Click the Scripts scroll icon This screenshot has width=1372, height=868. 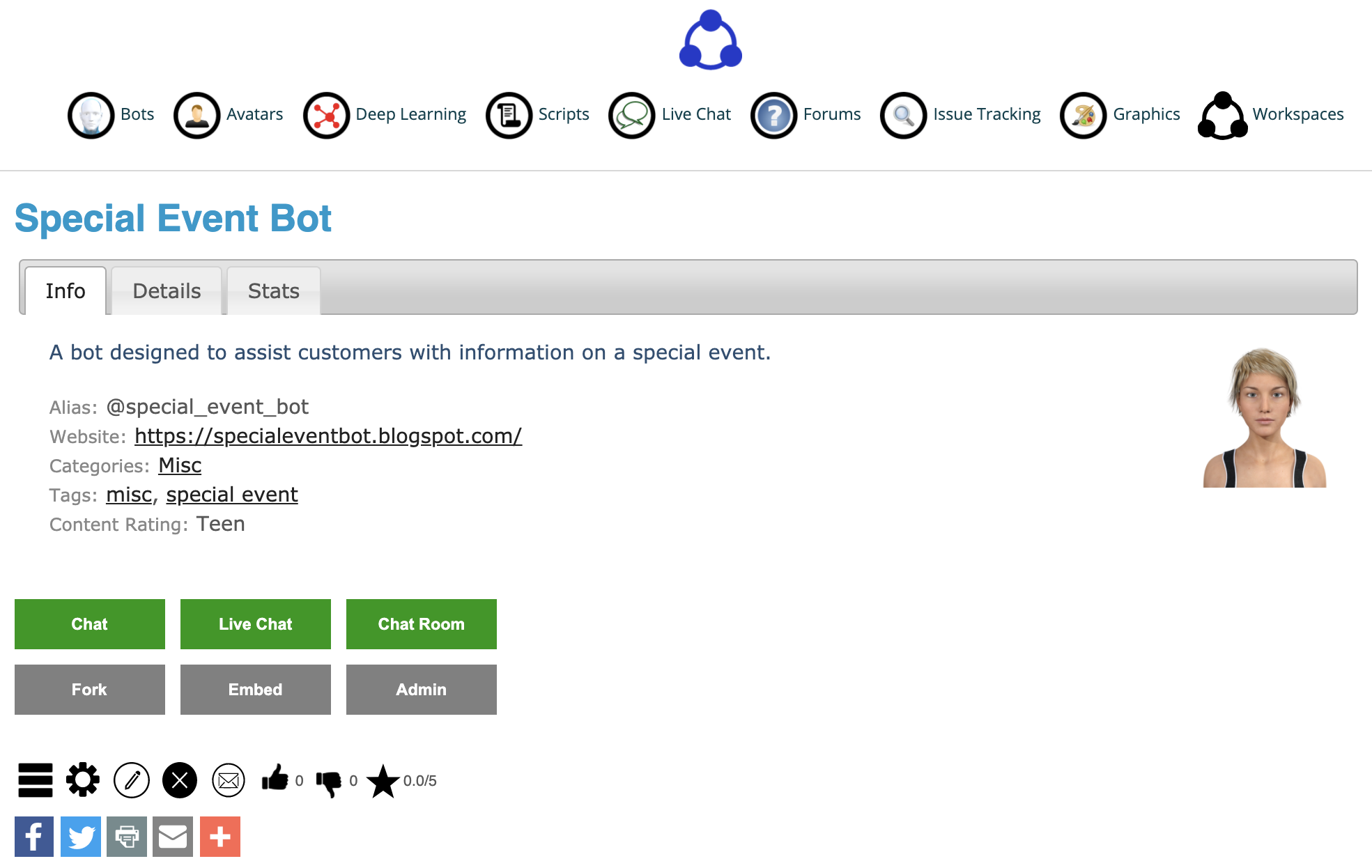(x=509, y=115)
